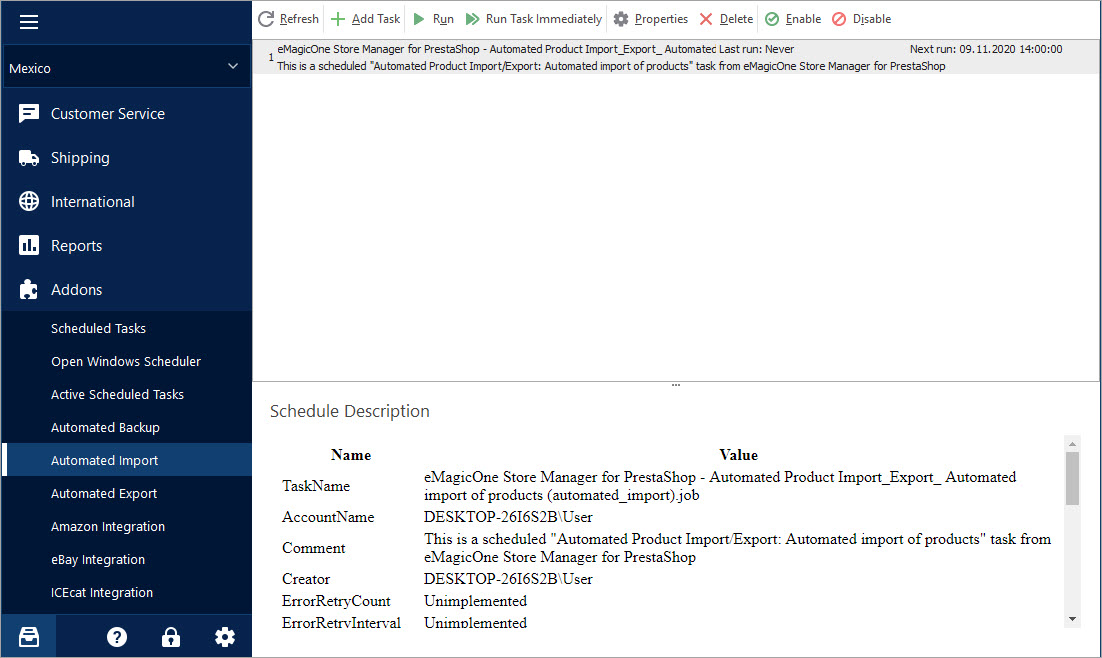This screenshot has height=658, width=1102.
Task: Click the lock icon
Action: (x=171, y=637)
